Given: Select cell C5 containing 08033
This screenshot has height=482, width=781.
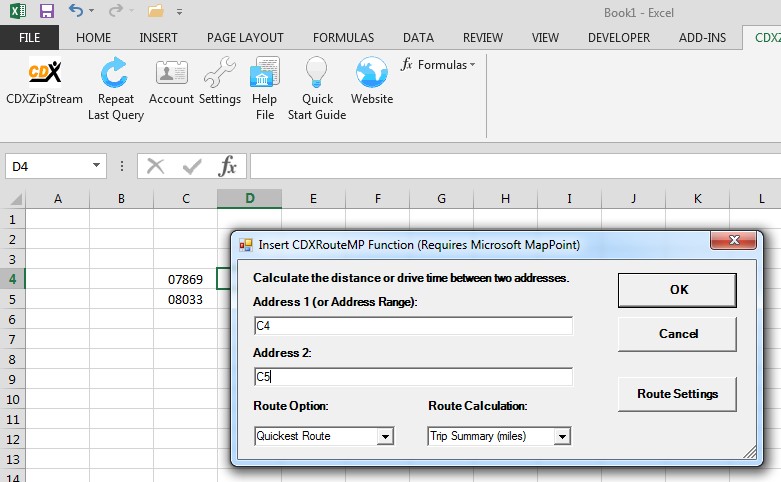Looking at the screenshot, I should [x=185, y=299].
